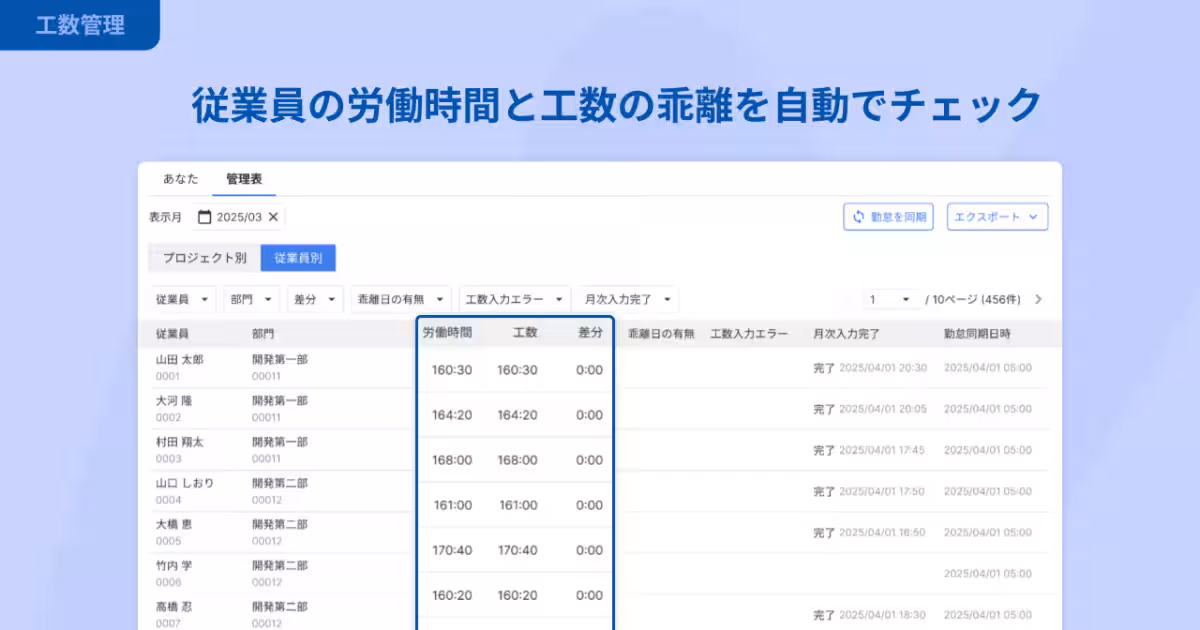Open the 乖離日の有無 filter dropdown
This screenshot has width=1200, height=630.
[x=400, y=298]
